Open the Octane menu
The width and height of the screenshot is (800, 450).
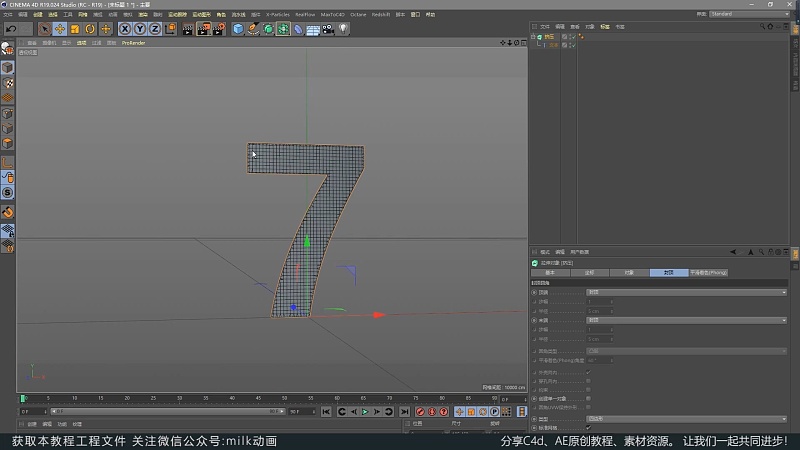tap(358, 15)
